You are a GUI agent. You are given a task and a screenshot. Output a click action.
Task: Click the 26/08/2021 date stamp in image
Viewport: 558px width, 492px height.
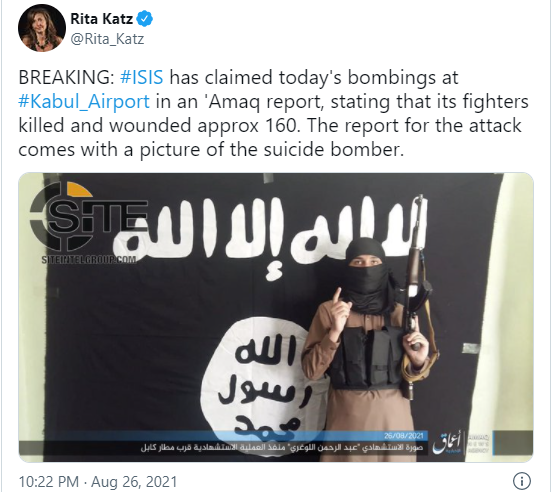coord(404,436)
